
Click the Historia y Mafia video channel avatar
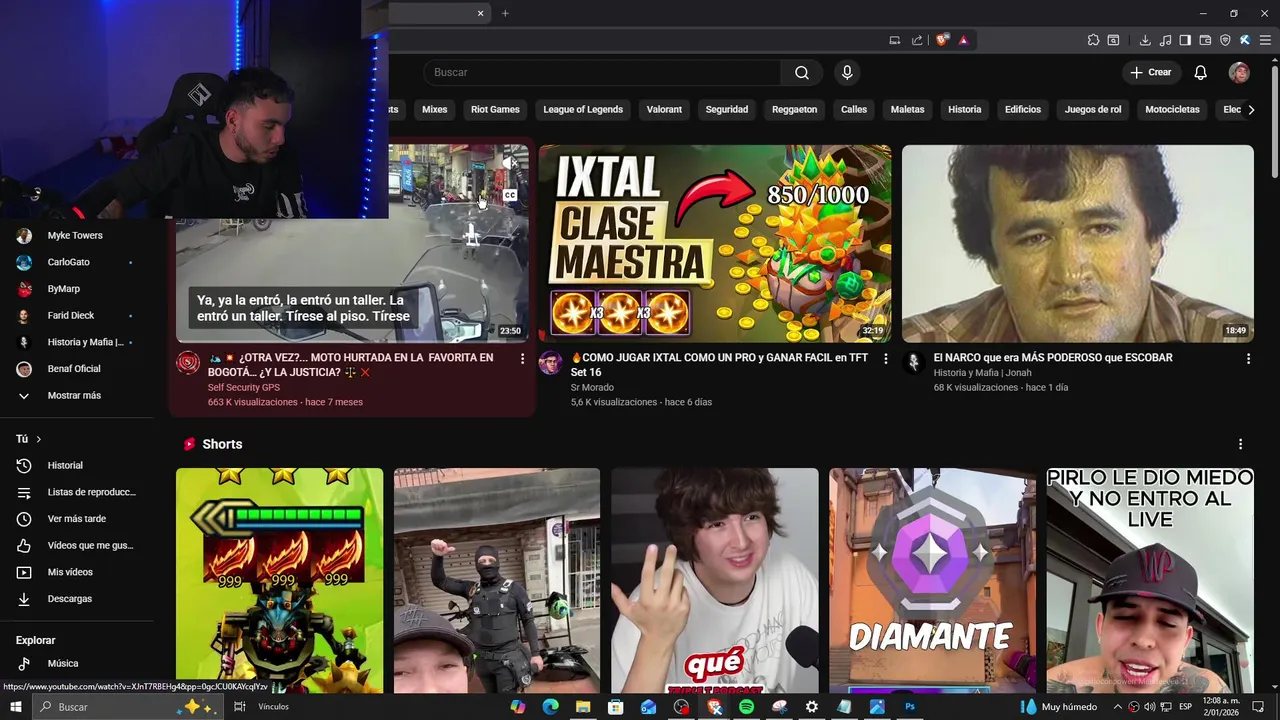(913, 362)
